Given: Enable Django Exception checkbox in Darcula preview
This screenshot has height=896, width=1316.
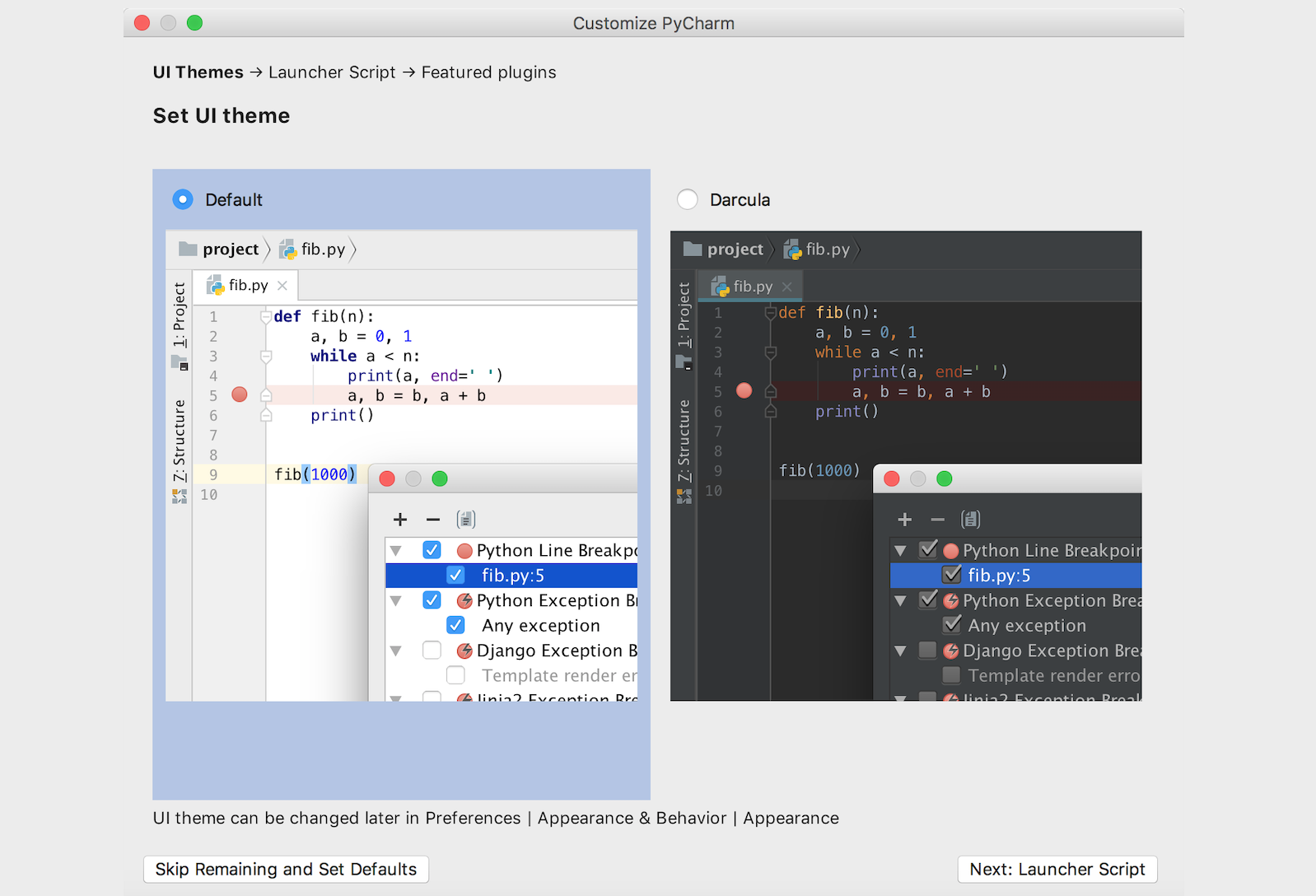Looking at the screenshot, I should [928, 651].
